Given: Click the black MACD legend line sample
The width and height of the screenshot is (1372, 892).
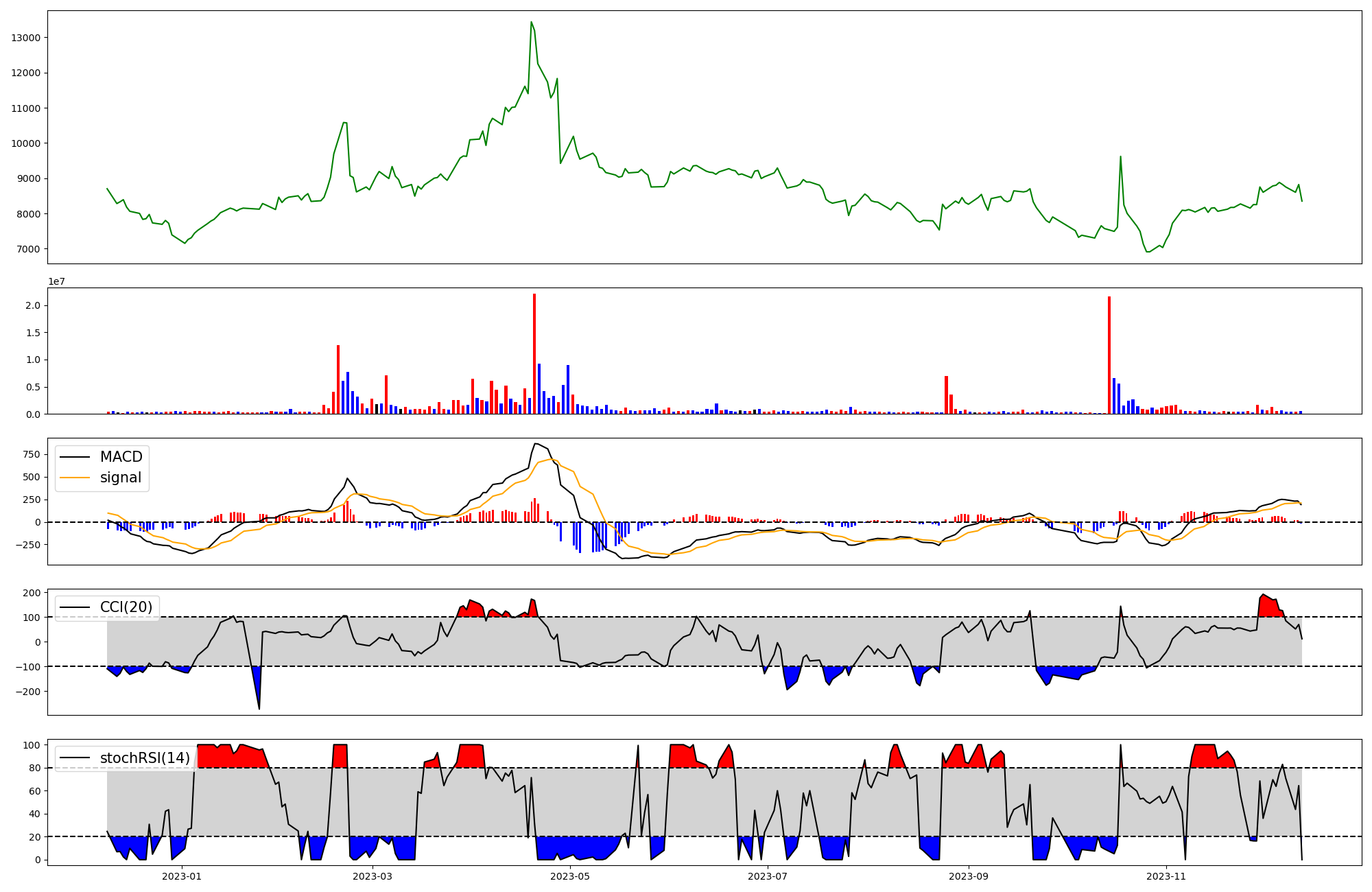Looking at the screenshot, I should [x=75, y=457].
